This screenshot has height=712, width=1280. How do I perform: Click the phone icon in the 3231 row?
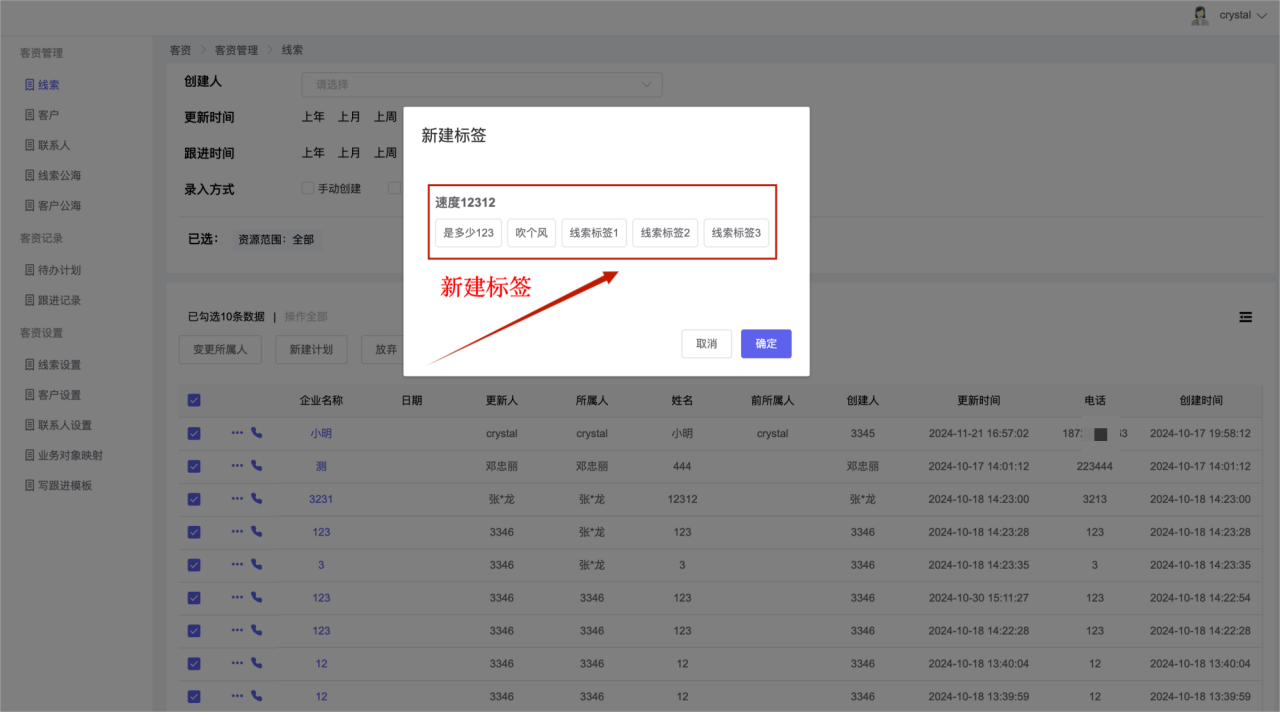click(x=256, y=499)
